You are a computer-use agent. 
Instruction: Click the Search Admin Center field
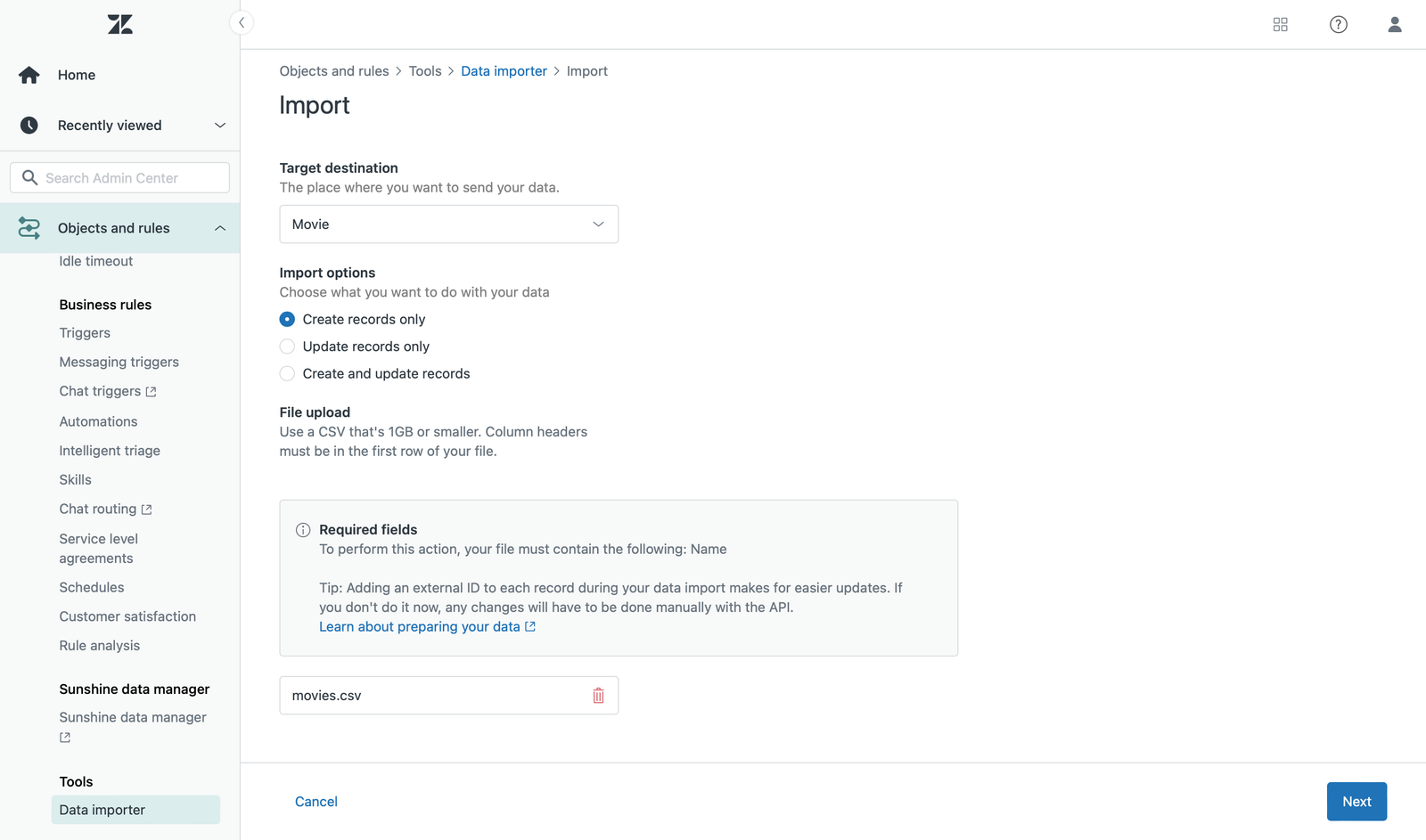pos(119,177)
